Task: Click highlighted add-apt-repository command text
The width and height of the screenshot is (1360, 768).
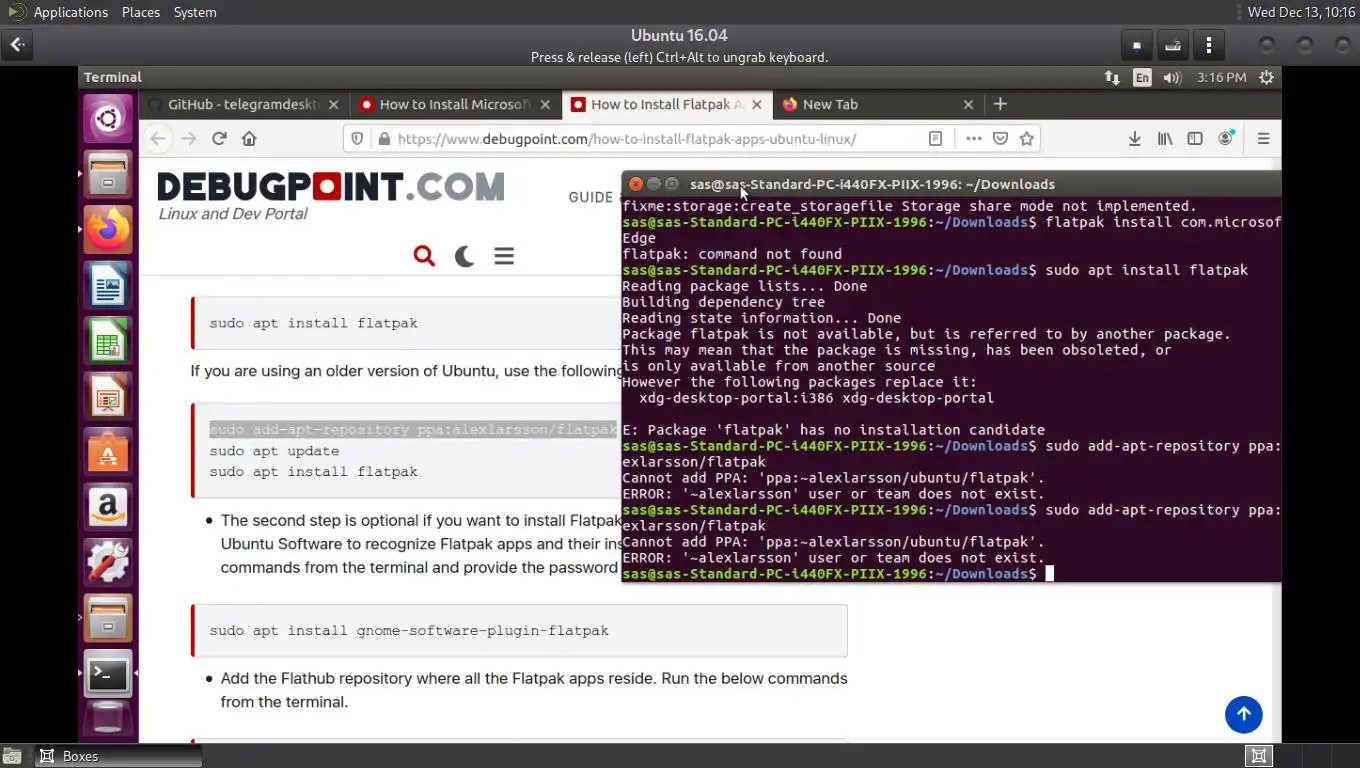Action: (x=414, y=429)
